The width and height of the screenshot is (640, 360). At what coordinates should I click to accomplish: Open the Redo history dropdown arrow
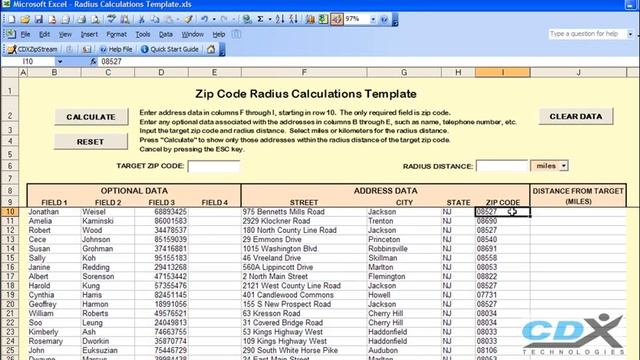click(x=233, y=19)
